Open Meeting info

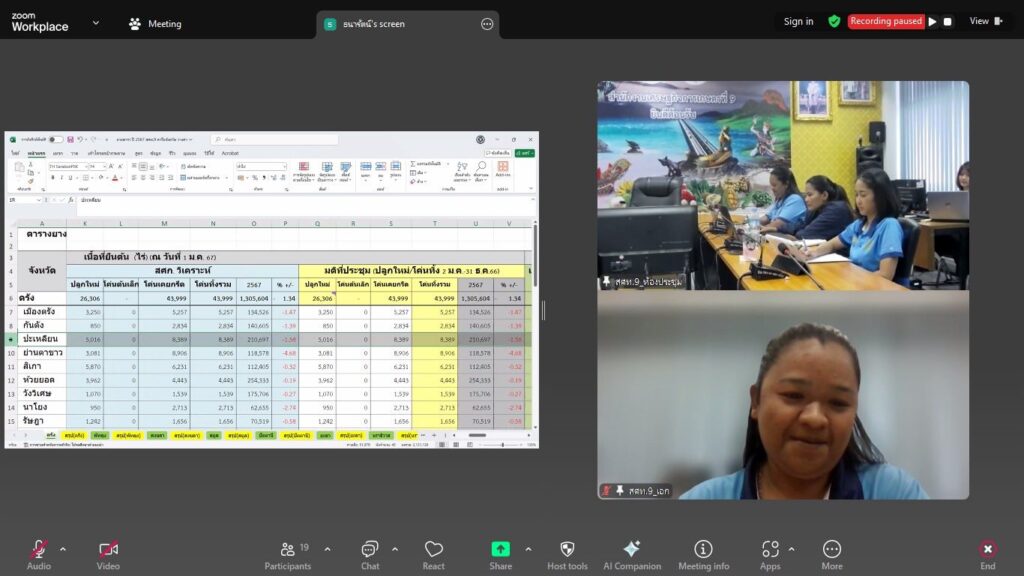[x=703, y=550]
